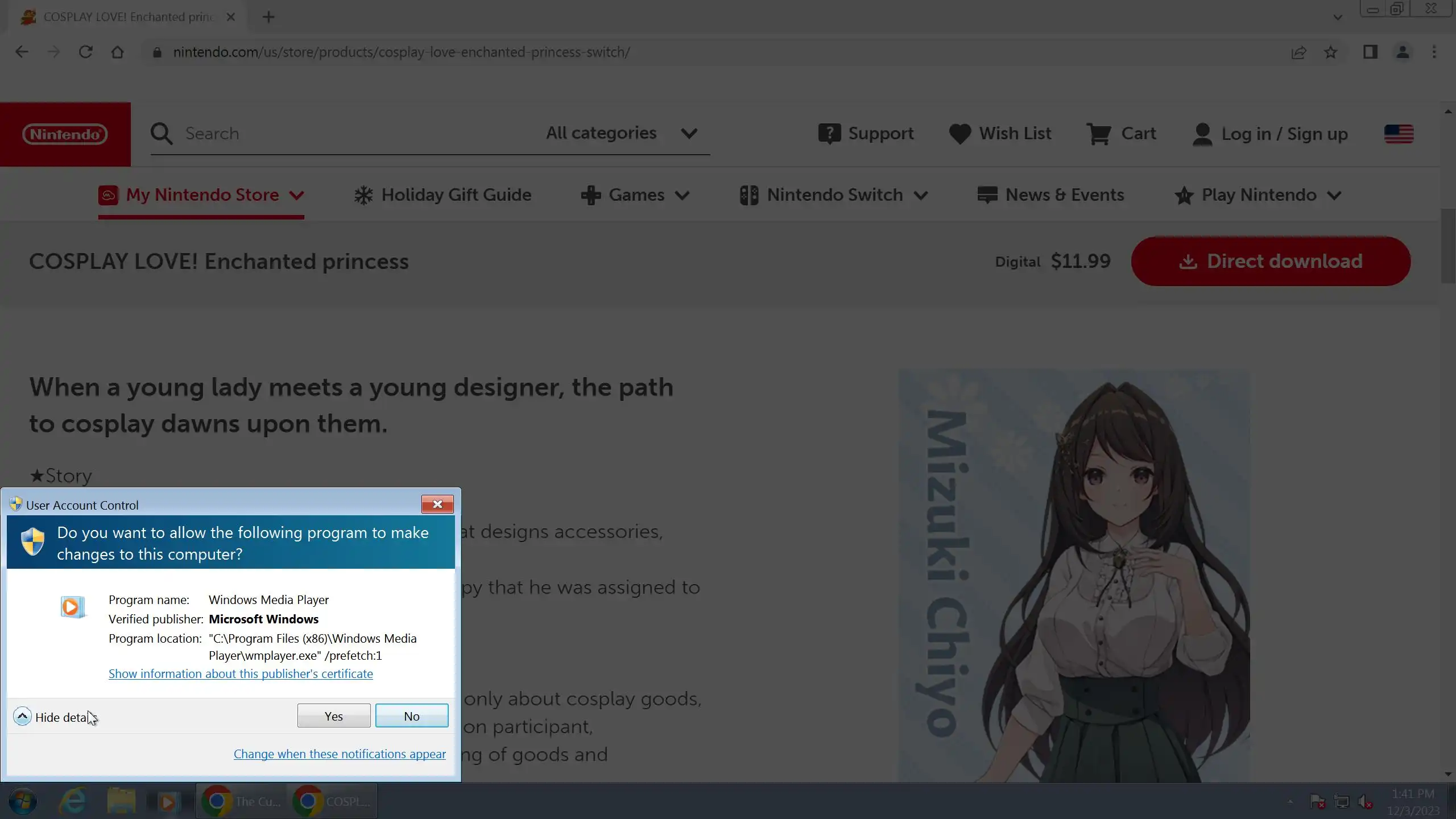1456x819 pixels.
Task: Reload the page in Chrome
Action: 85,52
